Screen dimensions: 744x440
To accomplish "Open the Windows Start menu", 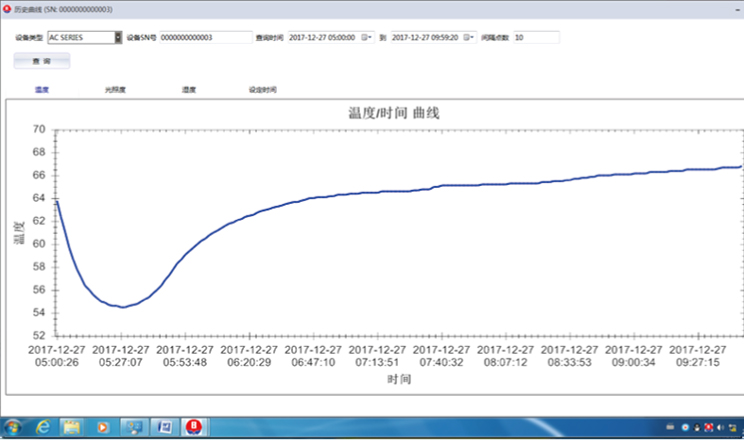I will click(x=13, y=427).
